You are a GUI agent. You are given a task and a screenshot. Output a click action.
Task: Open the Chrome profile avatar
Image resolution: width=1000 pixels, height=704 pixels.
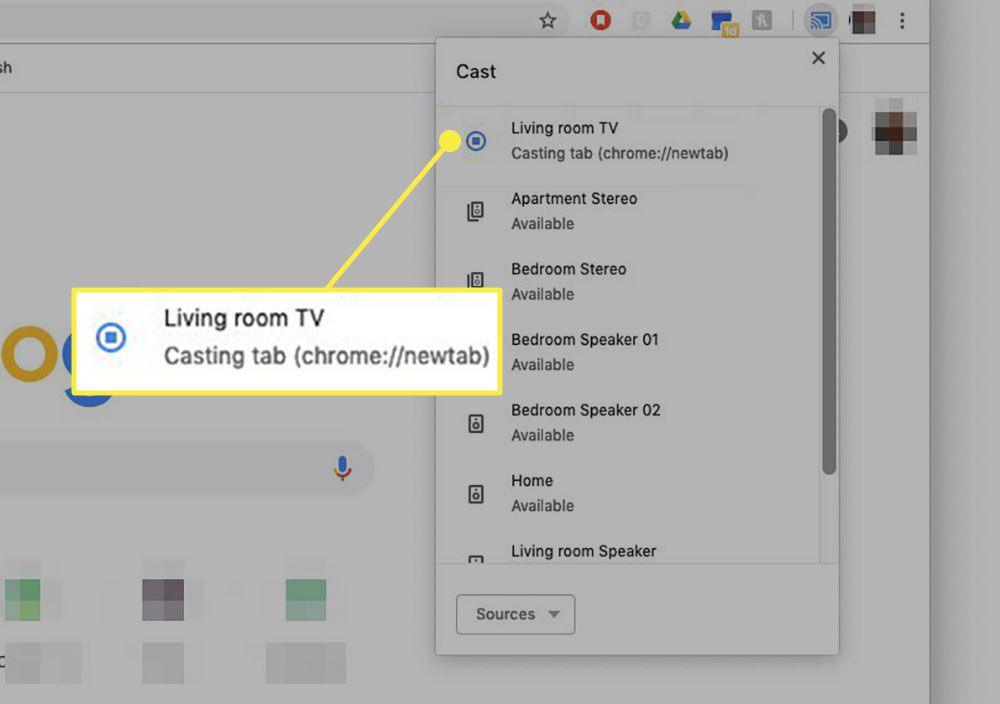pos(863,21)
